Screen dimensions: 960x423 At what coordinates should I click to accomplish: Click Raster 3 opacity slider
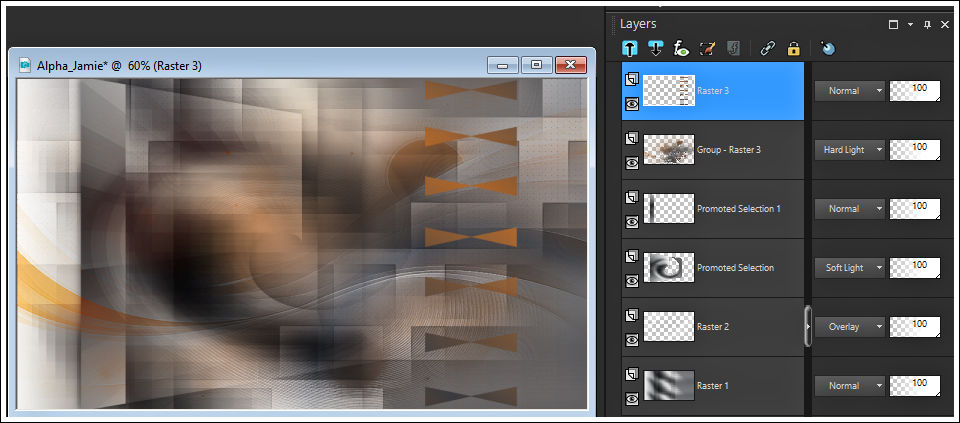point(915,91)
